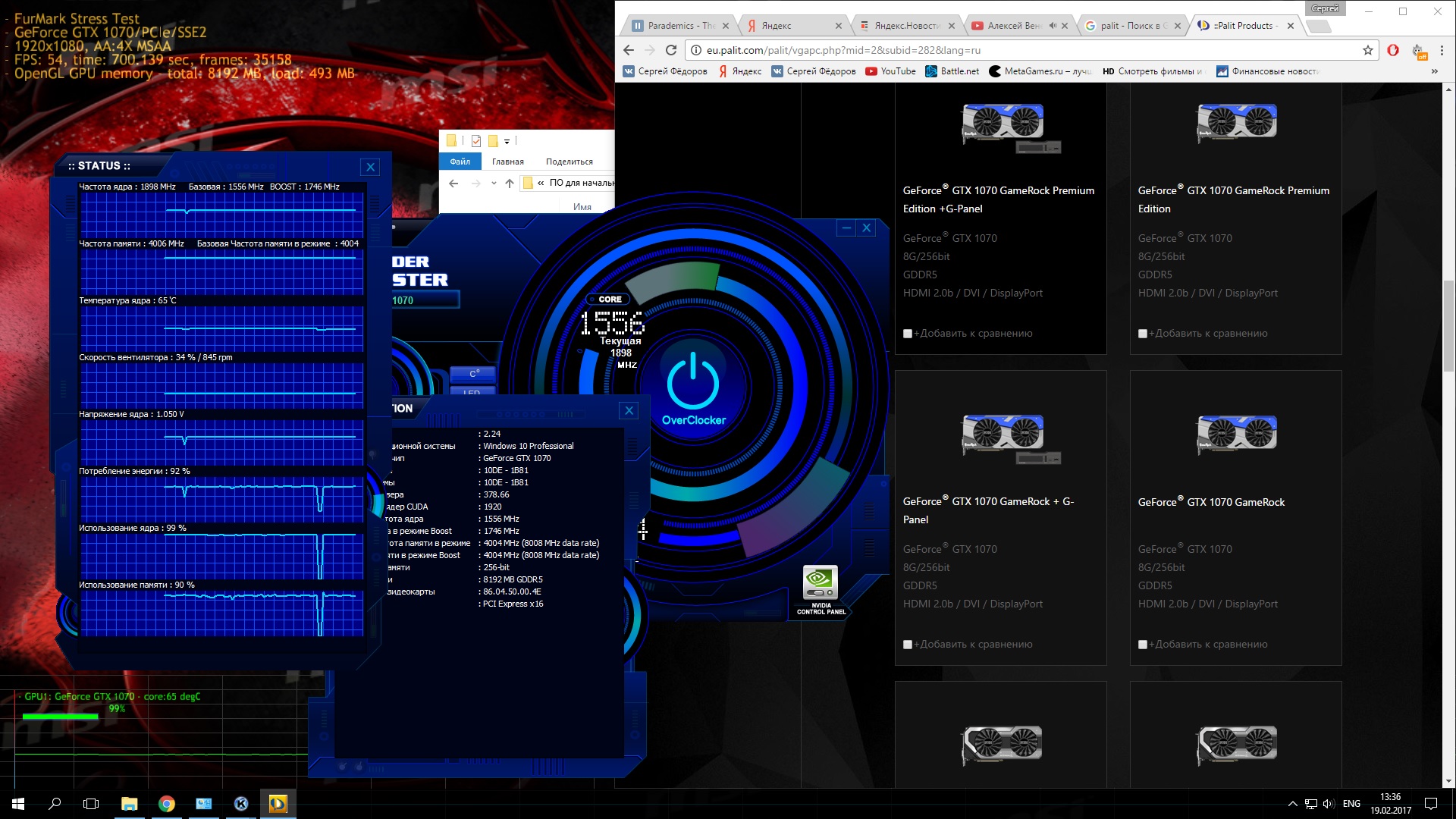Click the browser page vertical scrollbar

click(1448, 326)
